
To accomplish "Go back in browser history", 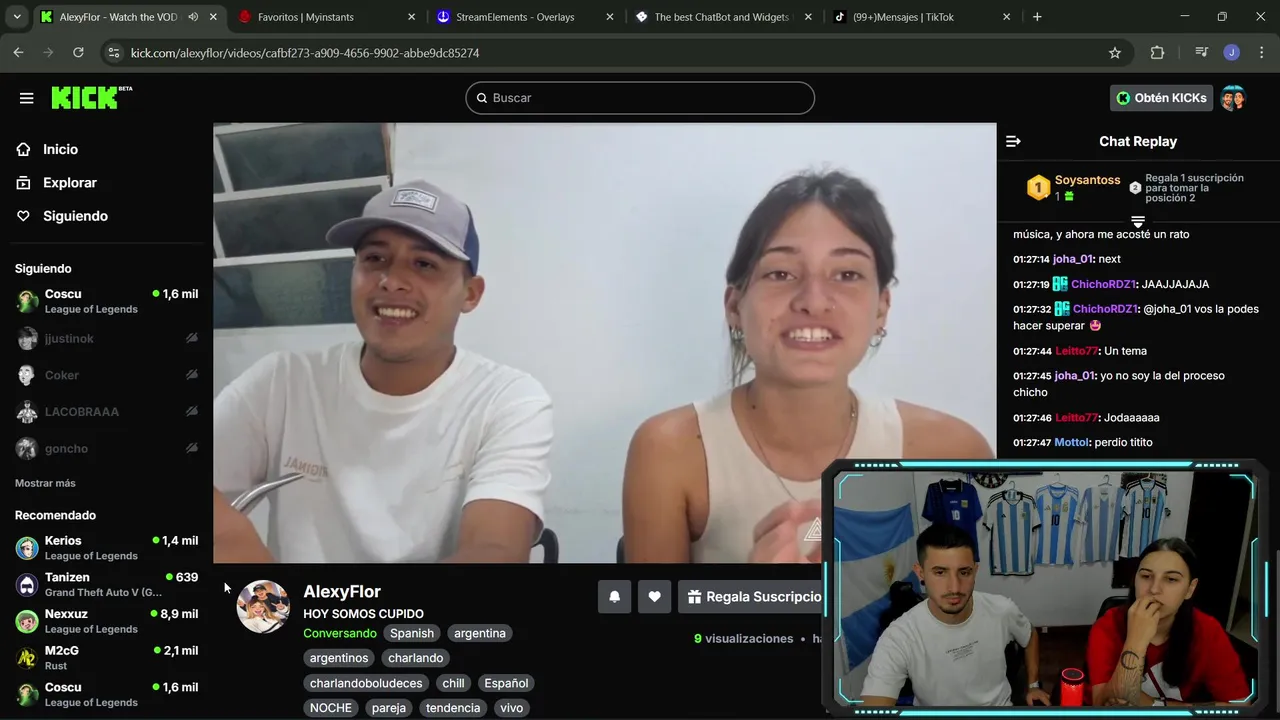I will [18, 53].
